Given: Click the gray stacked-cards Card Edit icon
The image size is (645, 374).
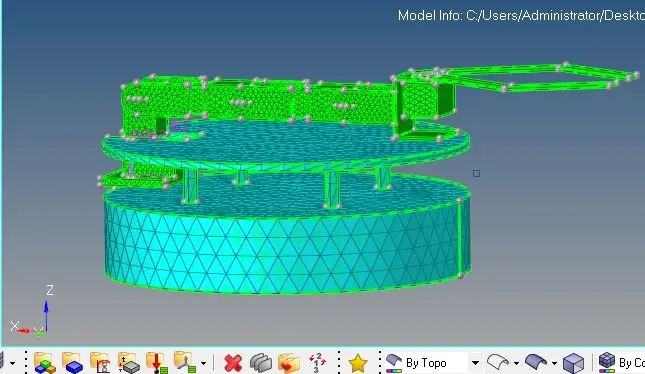Looking at the screenshot, I should (x=261, y=363).
